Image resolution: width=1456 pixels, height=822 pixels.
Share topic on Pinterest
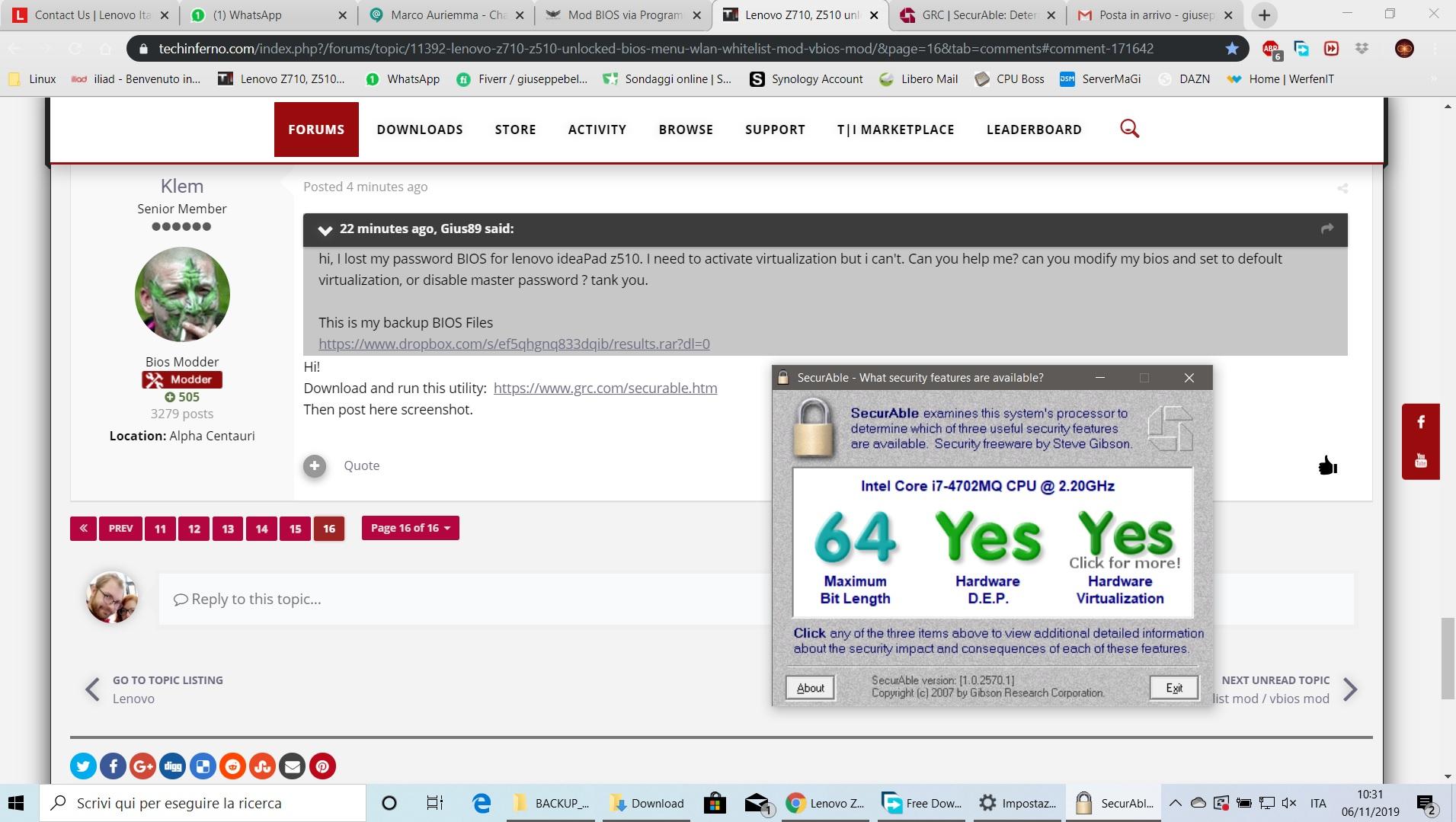[322, 766]
